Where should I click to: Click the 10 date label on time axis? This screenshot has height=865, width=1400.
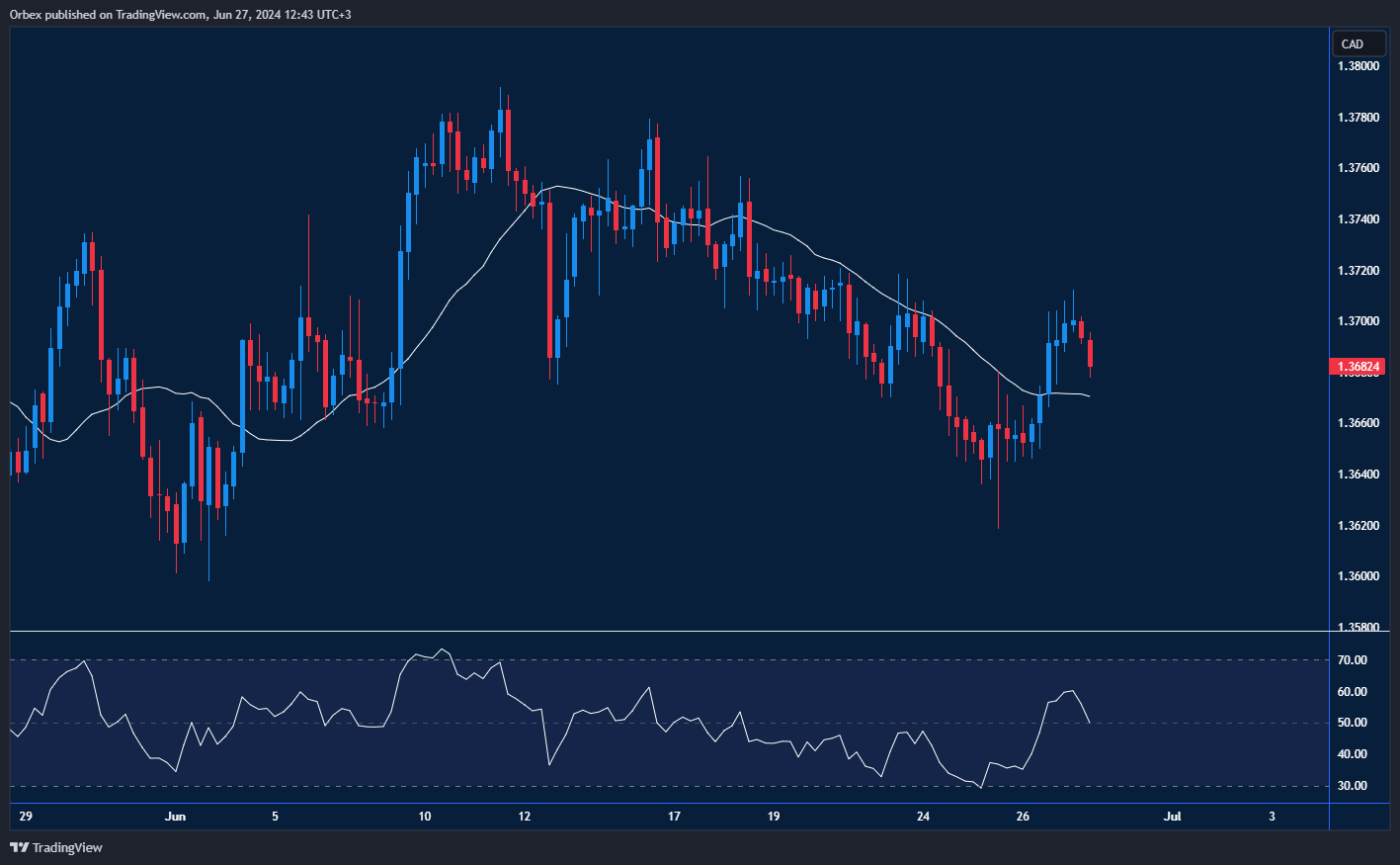[425, 817]
